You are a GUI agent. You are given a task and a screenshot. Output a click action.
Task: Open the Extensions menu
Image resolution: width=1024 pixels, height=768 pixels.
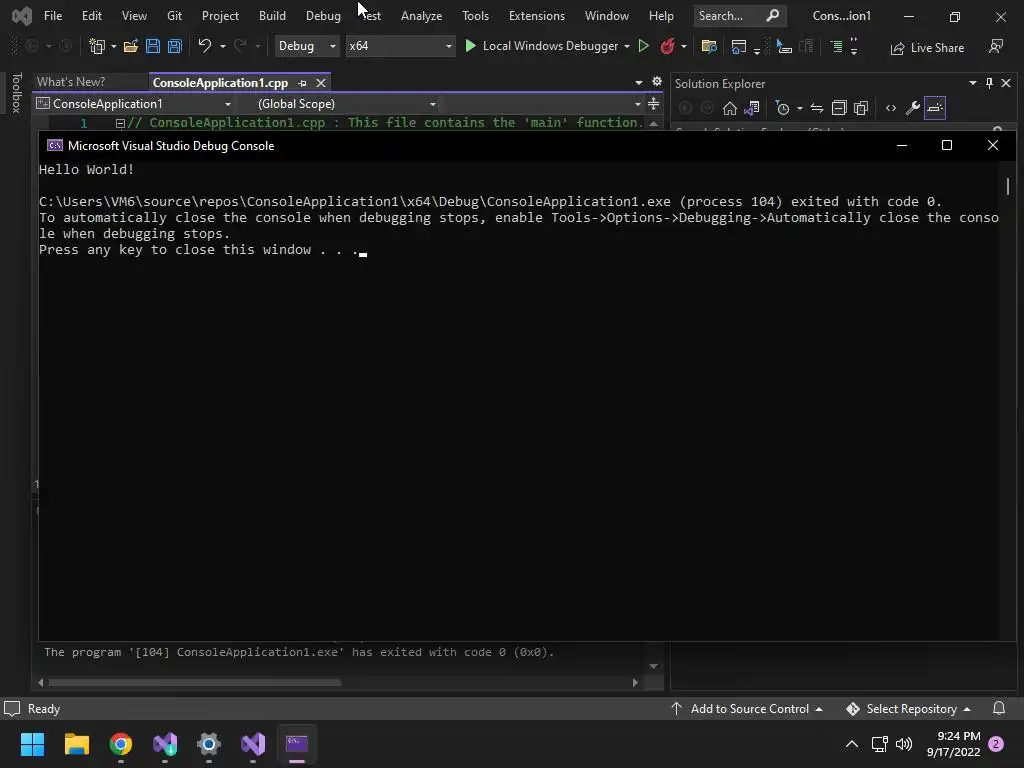point(537,16)
